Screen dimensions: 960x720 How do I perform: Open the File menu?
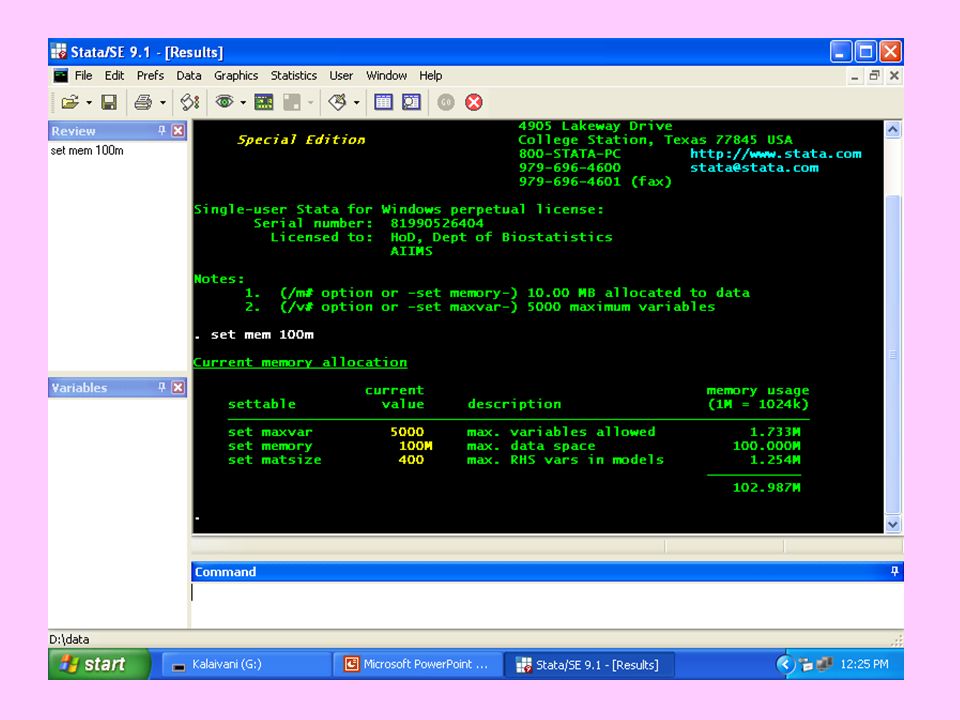pos(83,75)
